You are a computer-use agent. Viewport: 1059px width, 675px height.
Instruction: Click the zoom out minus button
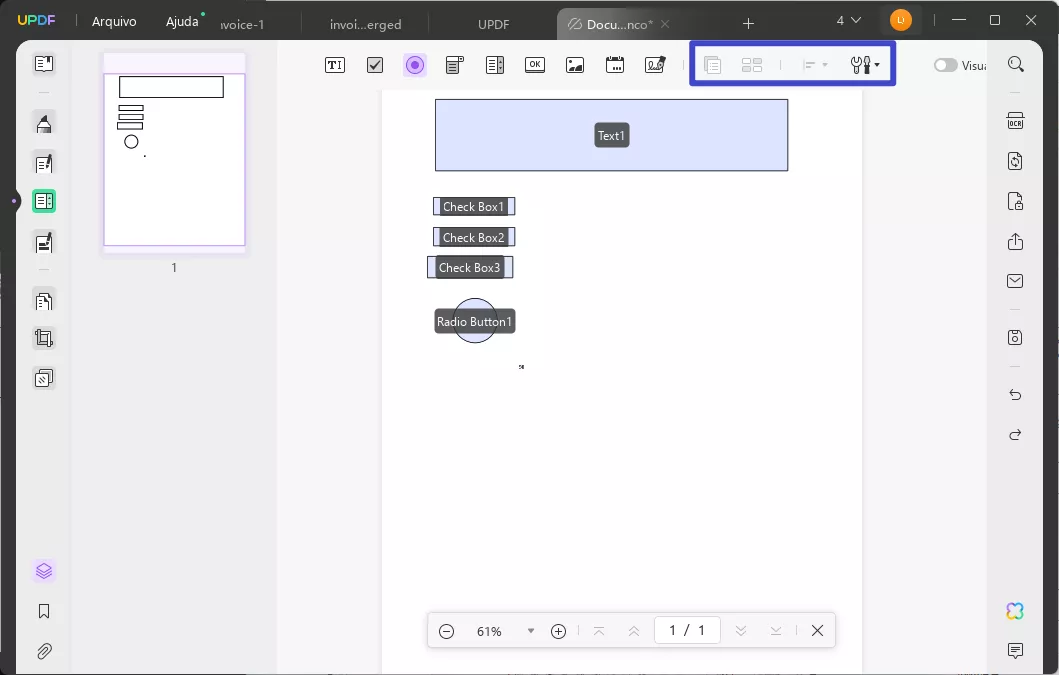(x=447, y=631)
